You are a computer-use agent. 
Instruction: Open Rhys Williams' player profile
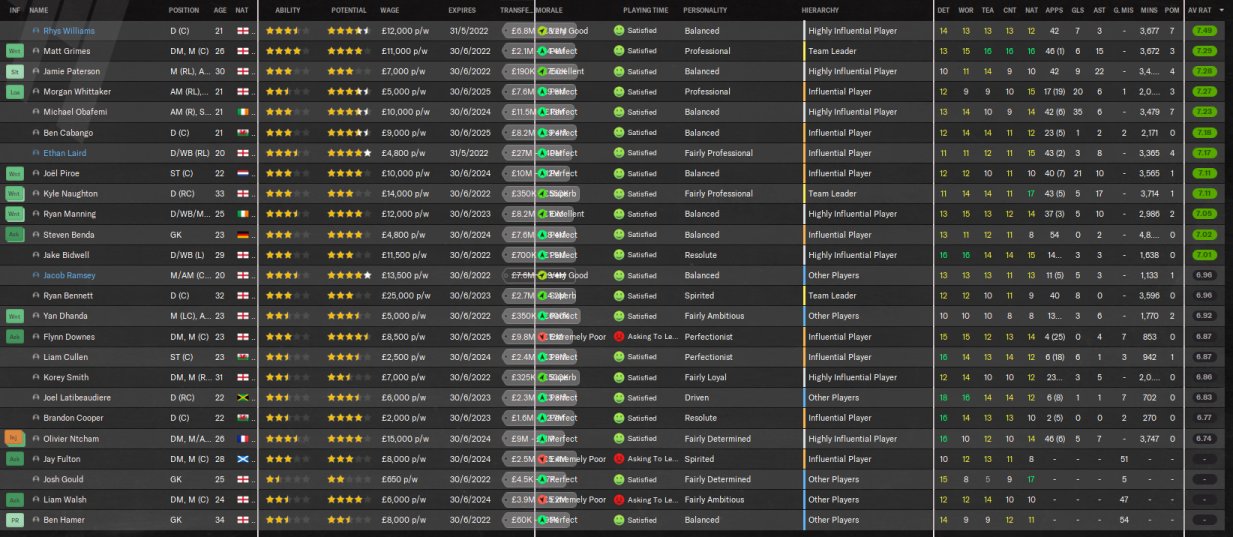click(x=69, y=31)
